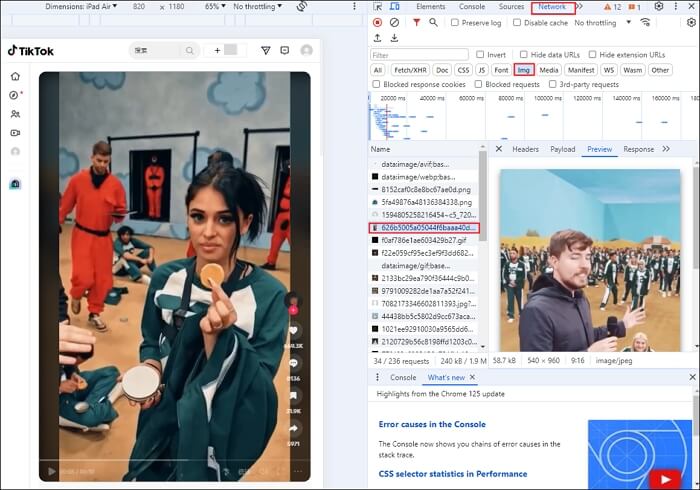Select request 626b5005a05044f6baaa40d
Screen dimensions: 700x490
click(424, 228)
